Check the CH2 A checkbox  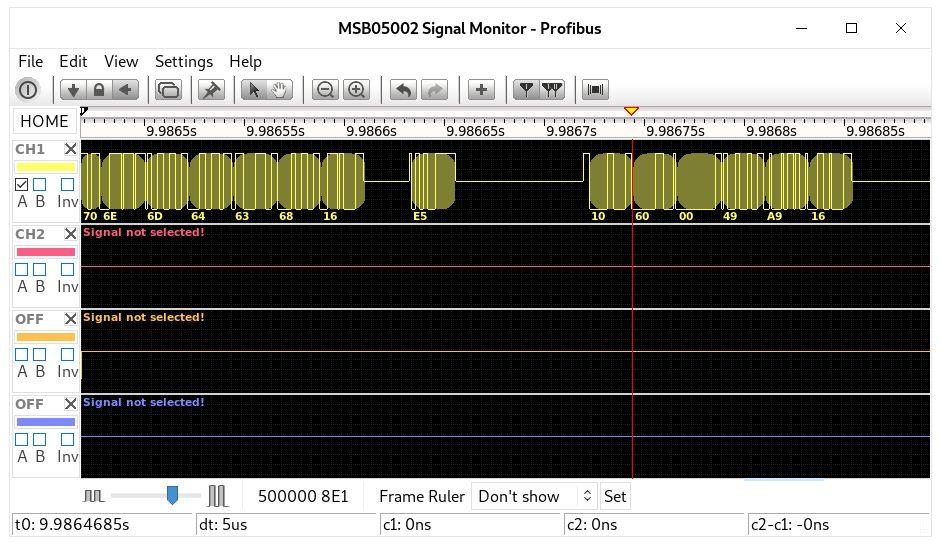click(22, 270)
